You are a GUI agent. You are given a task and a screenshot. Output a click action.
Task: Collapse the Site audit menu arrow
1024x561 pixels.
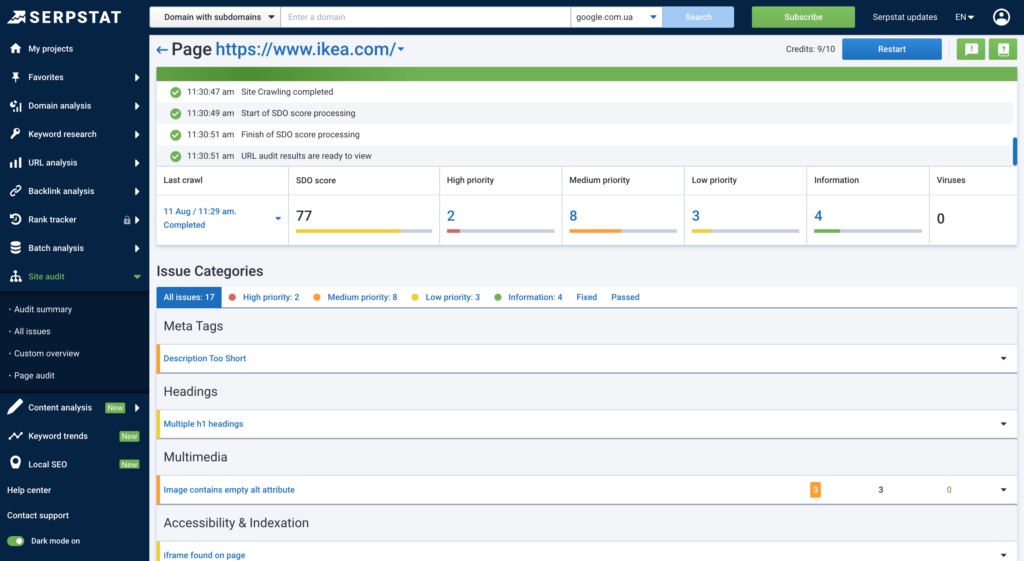coord(137,277)
